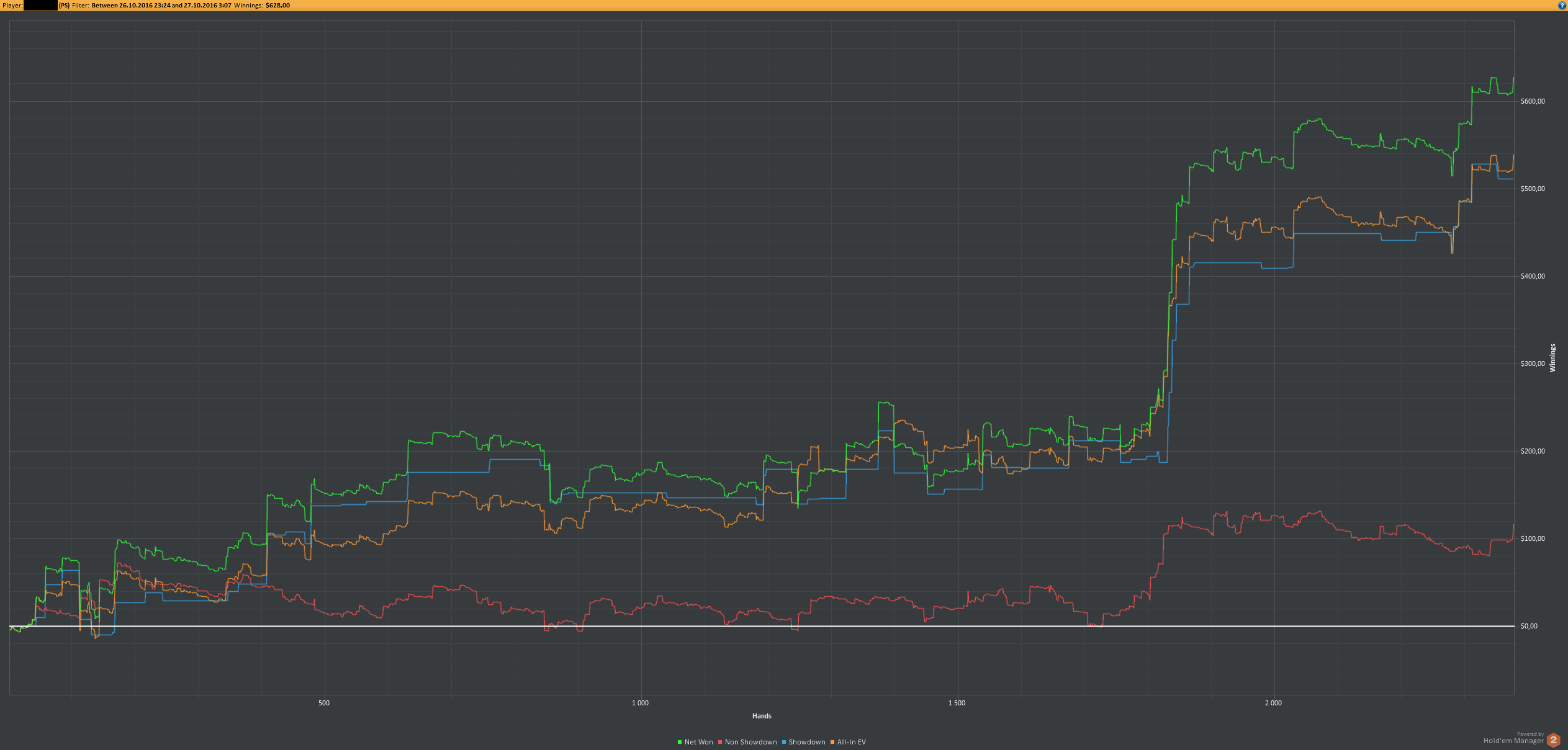The height and width of the screenshot is (750, 1568).
Task: Click the 1 000 hands axis label
Action: click(640, 703)
